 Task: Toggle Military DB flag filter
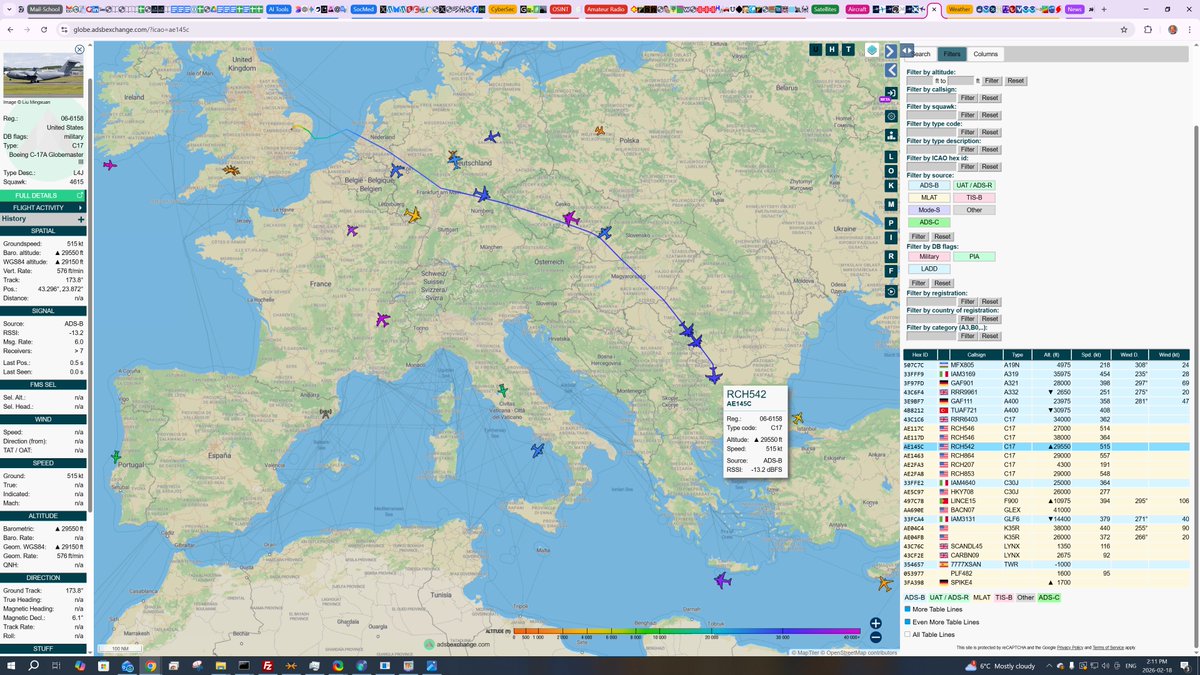[929, 257]
